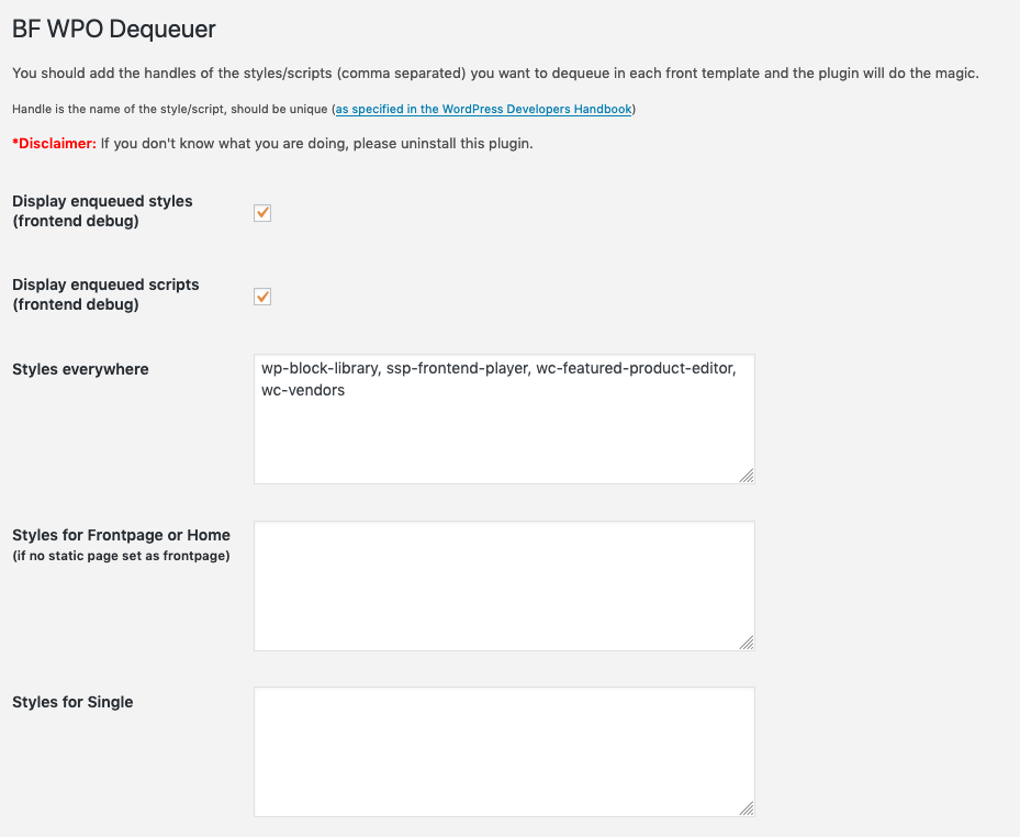Screen dimensions: 1020x837
Task: Focus the 'Styles for Frontpage or Home' textarea
Action: tap(505, 585)
